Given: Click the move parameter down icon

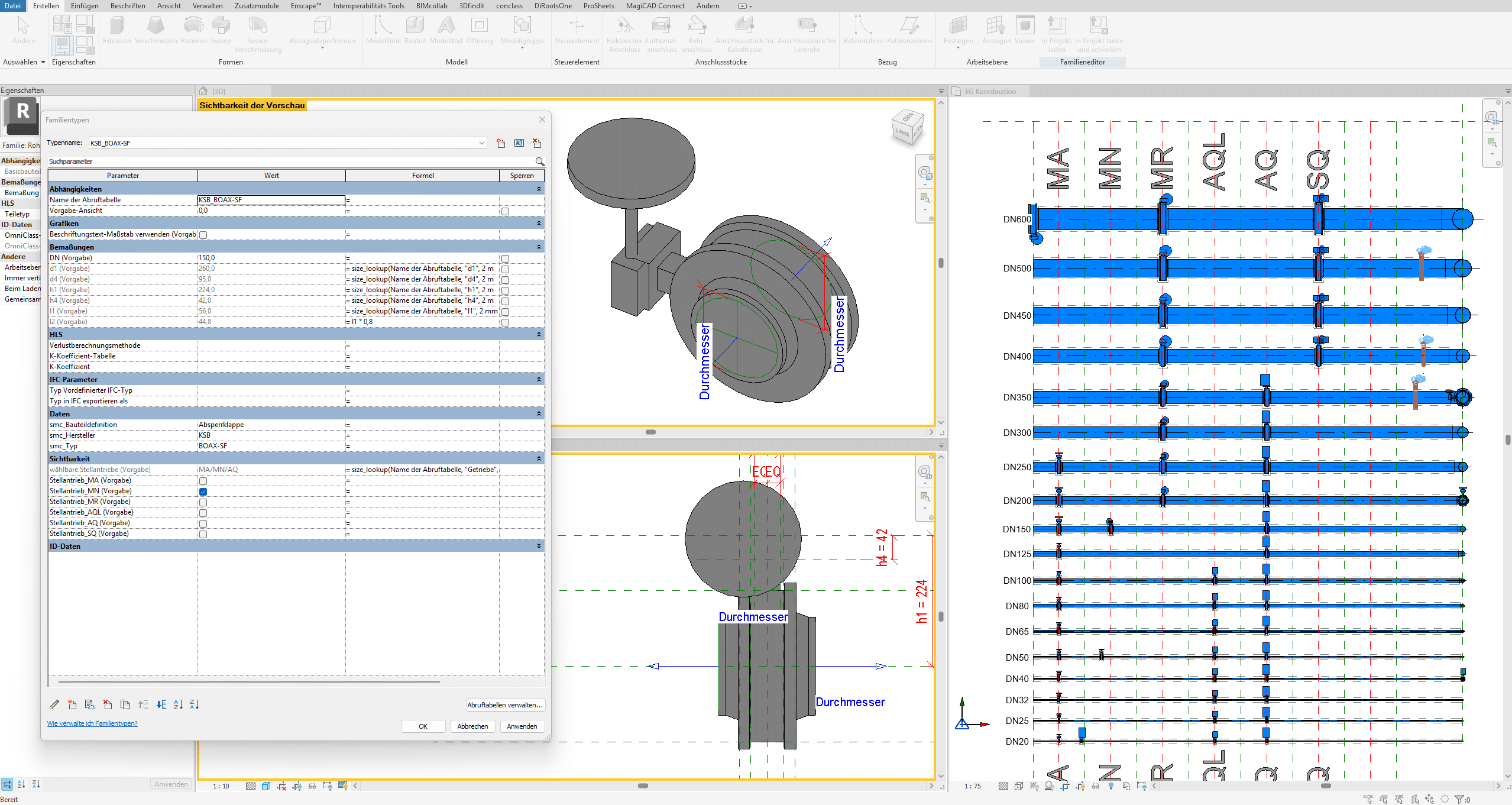Looking at the screenshot, I should (161, 704).
